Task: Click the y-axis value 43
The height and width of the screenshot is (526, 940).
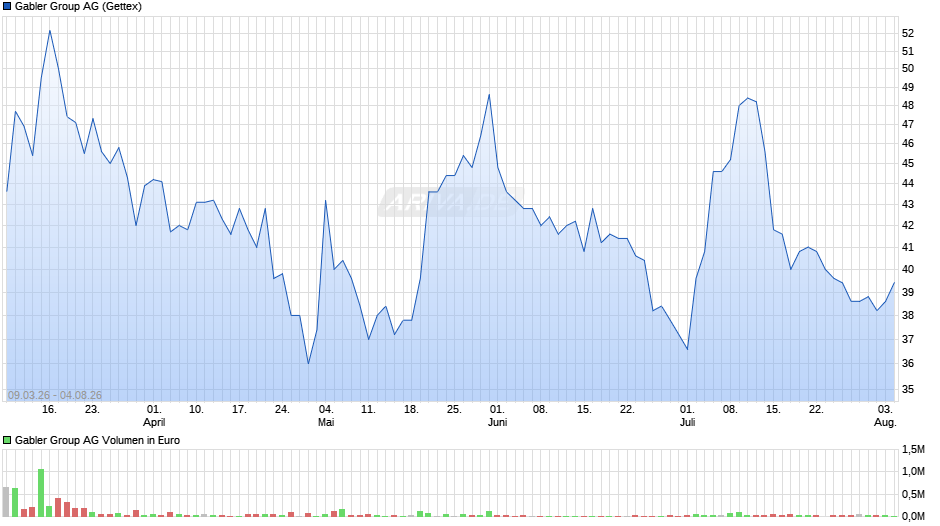Action: pyautogui.click(x=908, y=205)
